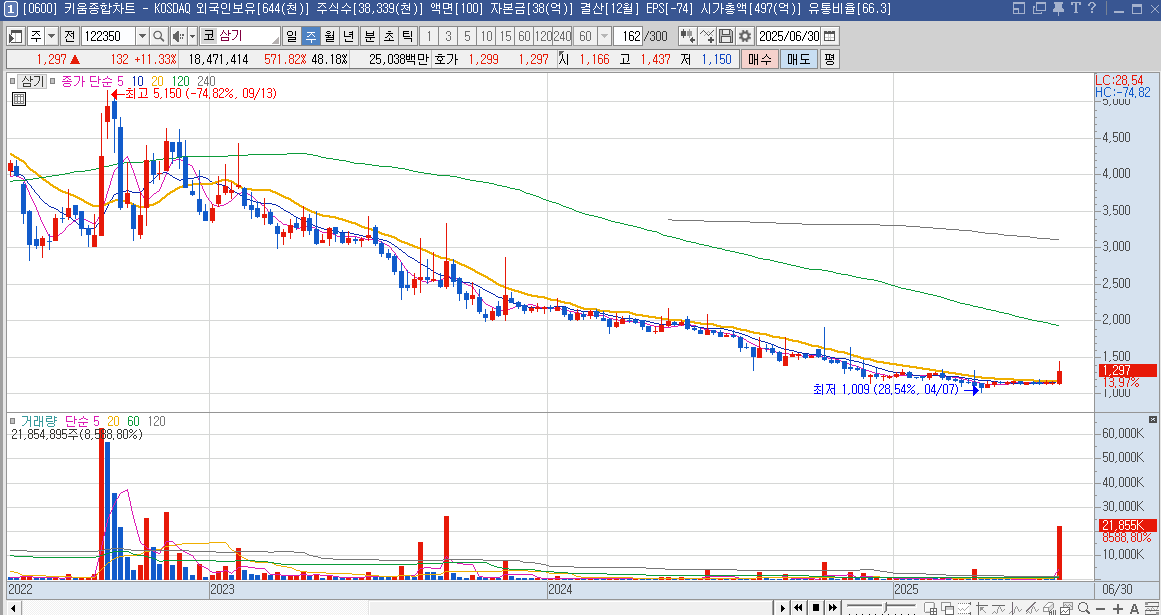1161x615 pixels.
Task: Click the add line-chart overlay icon
Action: pyautogui.click(x=707, y=36)
